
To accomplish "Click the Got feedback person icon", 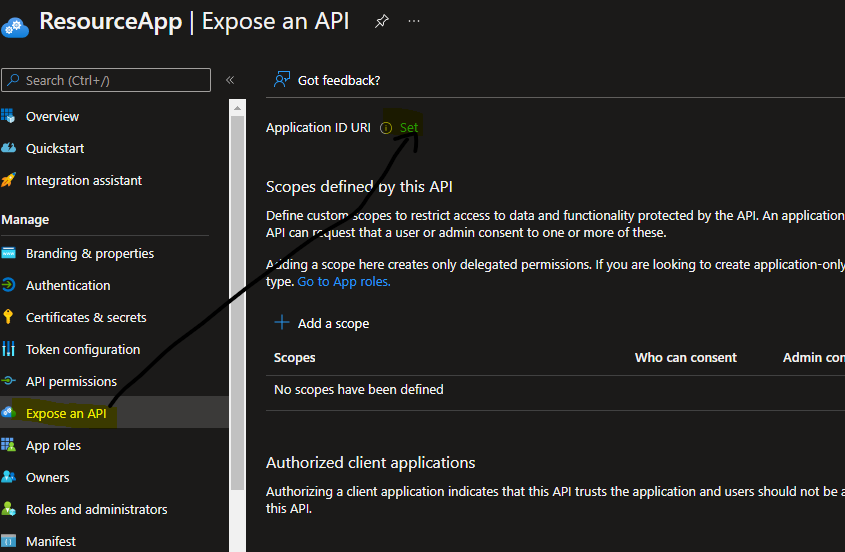I will [282, 80].
